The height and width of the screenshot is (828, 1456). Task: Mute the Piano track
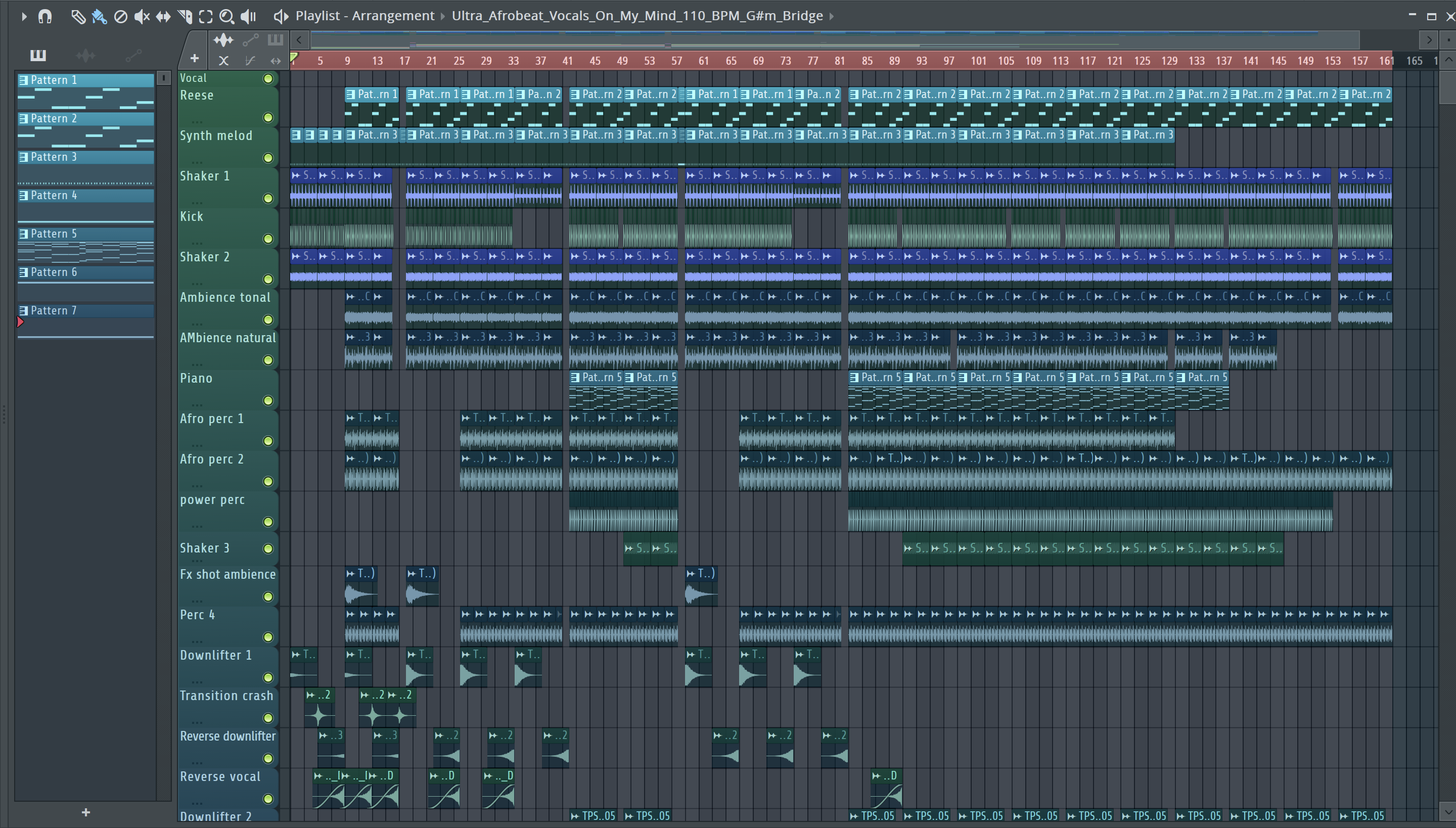point(268,401)
